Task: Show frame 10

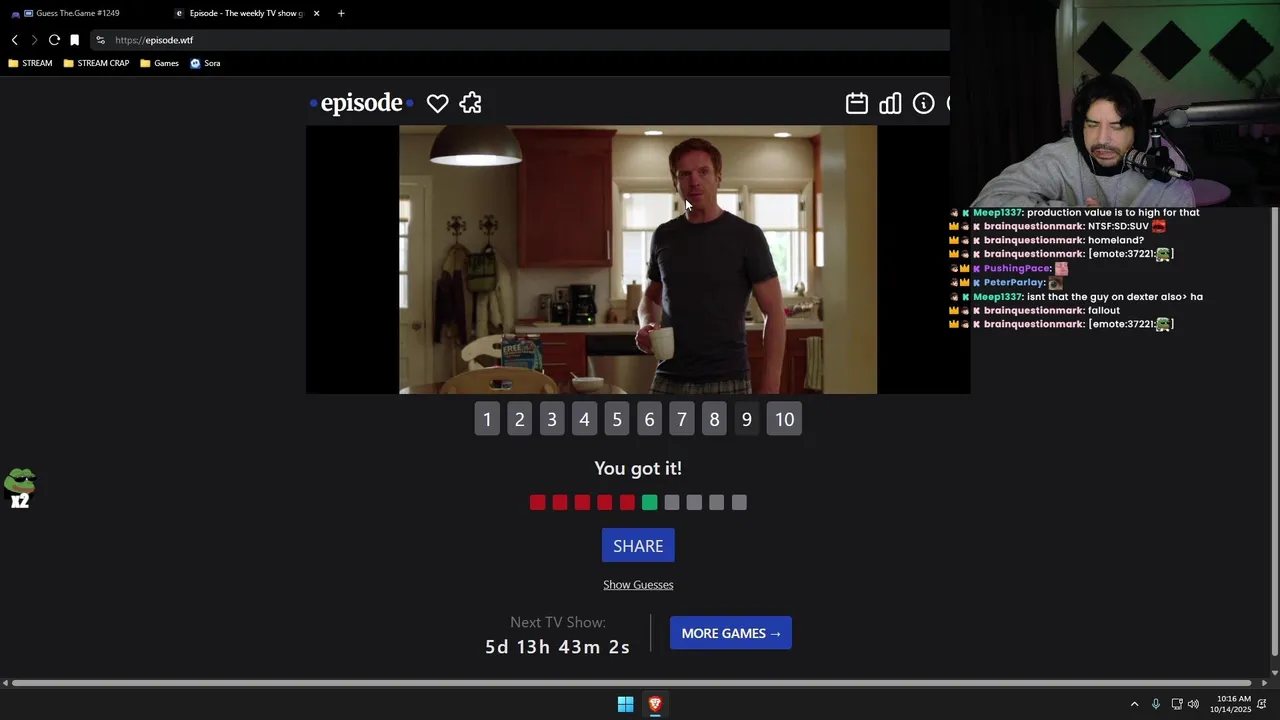Action: 784,420
